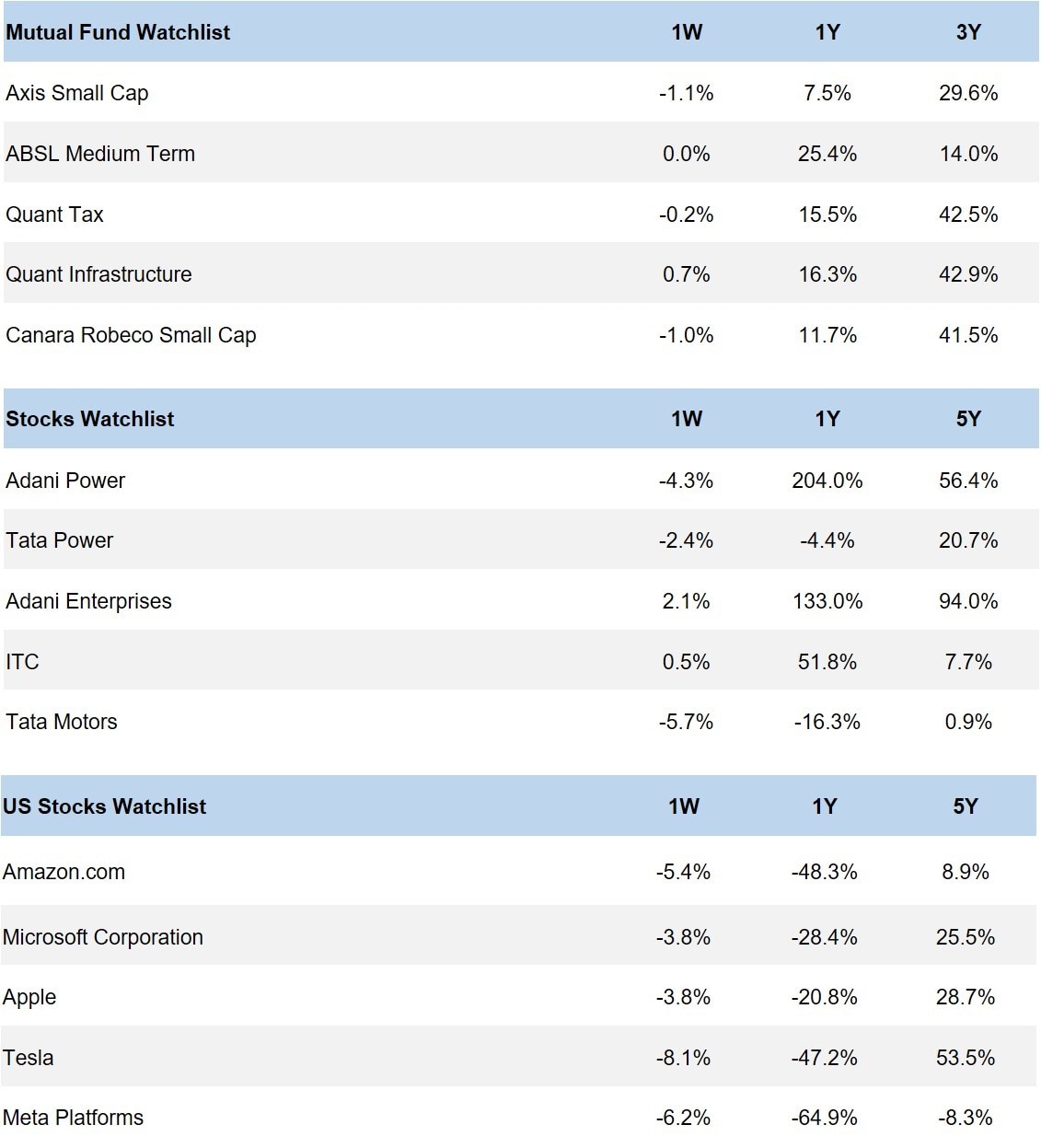The height and width of the screenshot is (1148, 1041).
Task: Select ABSL Medium Term 1Y return cell
Action: tap(827, 154)
